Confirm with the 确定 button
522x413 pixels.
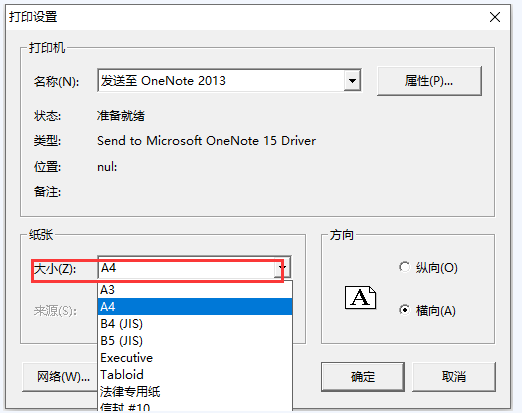(363, 377)
